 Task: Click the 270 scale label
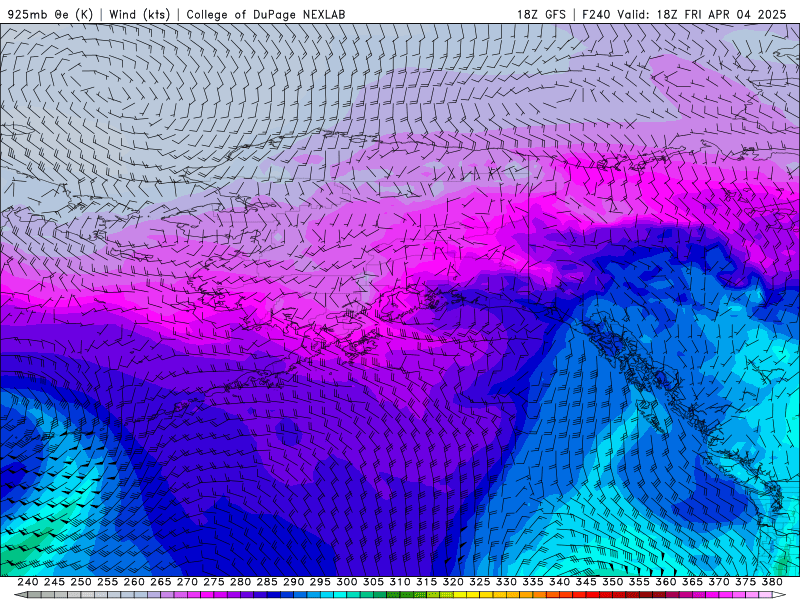coord(187,582)
